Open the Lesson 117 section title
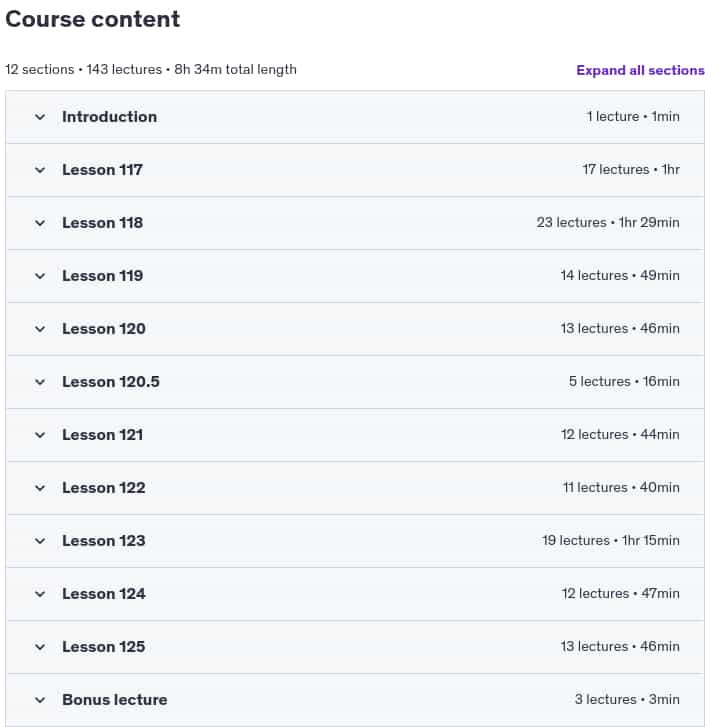Viewport: 705px width, 727px height. [102, 170]
